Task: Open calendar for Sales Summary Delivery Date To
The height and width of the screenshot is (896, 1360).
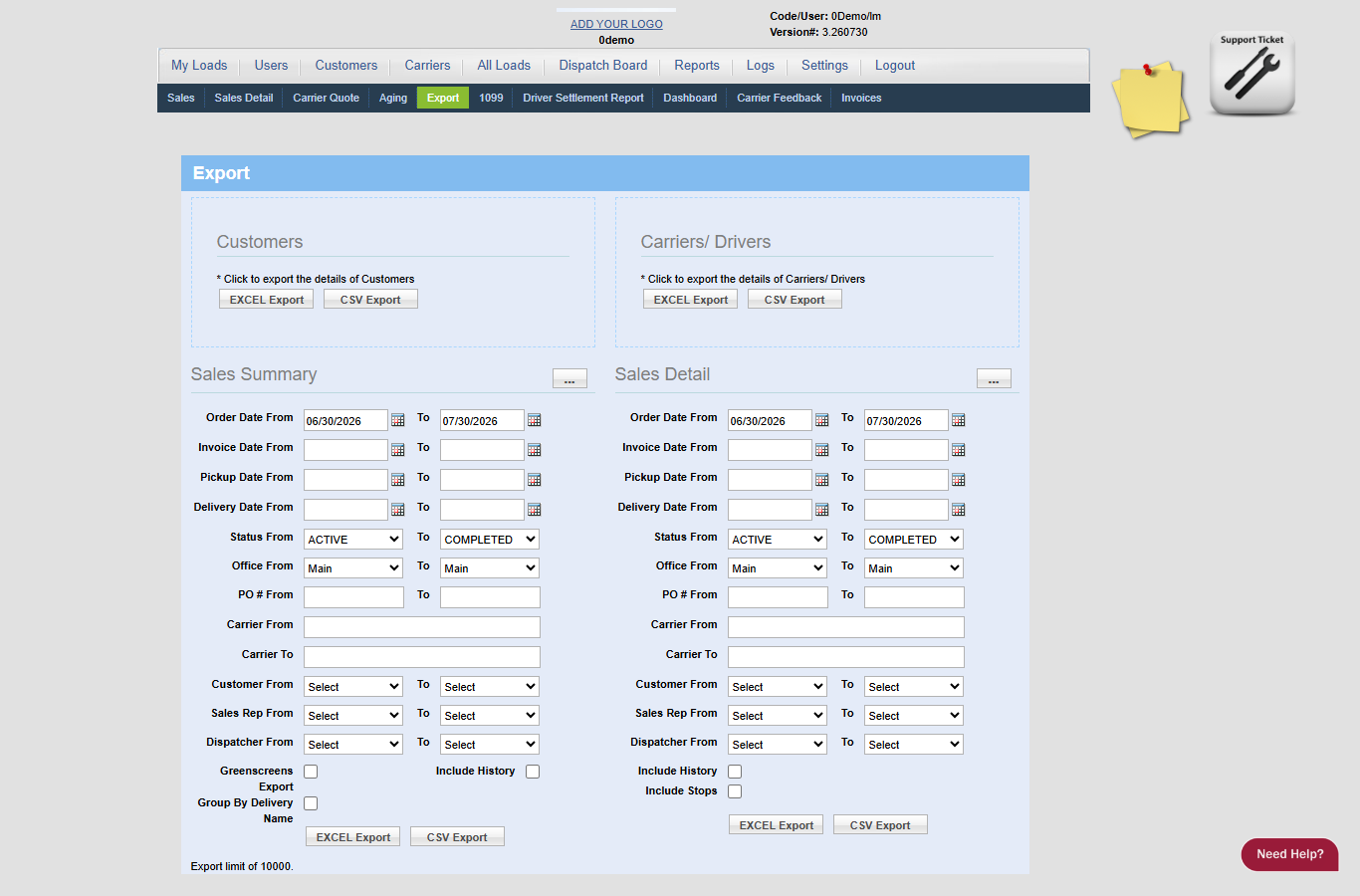Action: point(535,510)
